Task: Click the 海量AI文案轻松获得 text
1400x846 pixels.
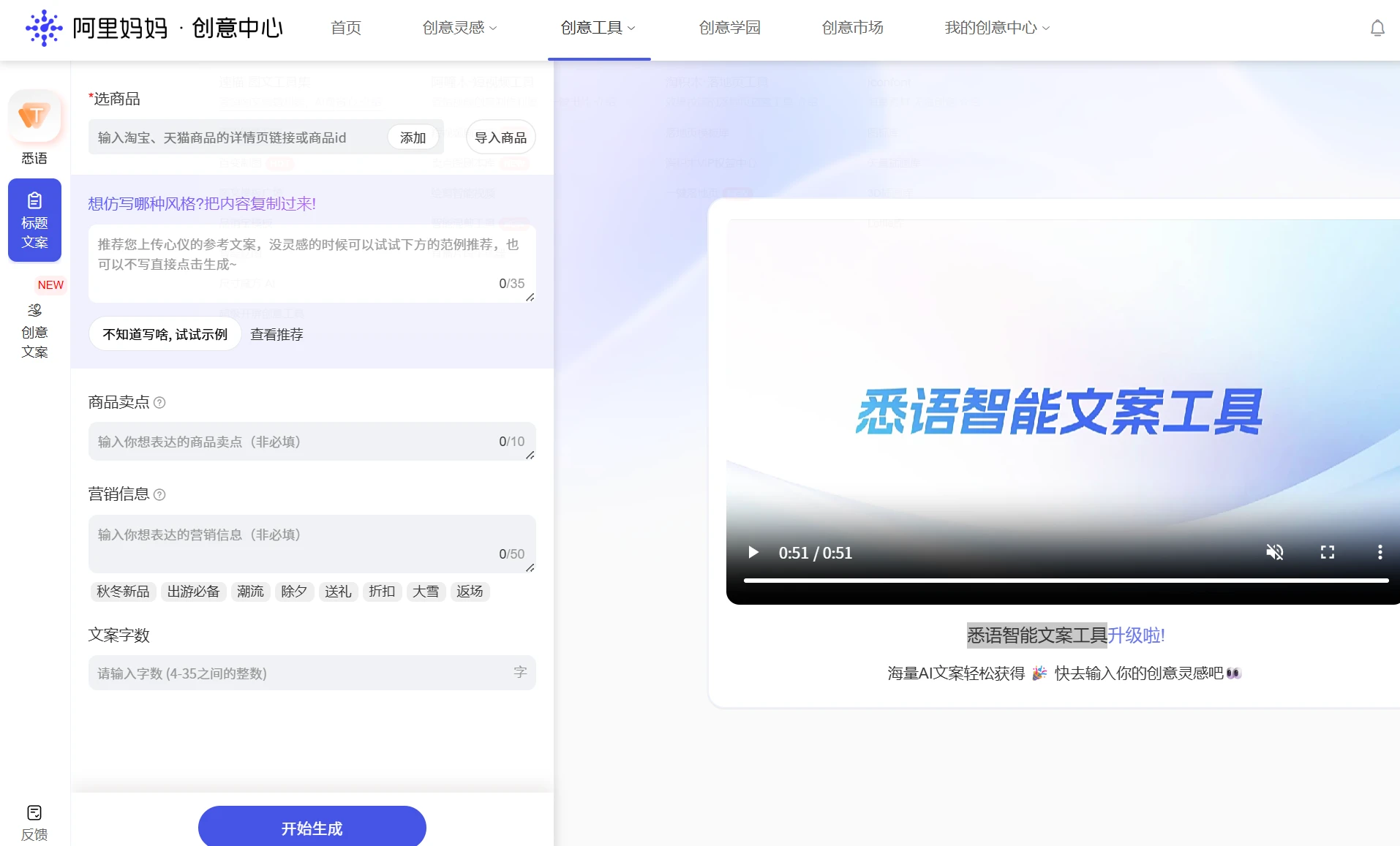Action: (x=957, y=673)
